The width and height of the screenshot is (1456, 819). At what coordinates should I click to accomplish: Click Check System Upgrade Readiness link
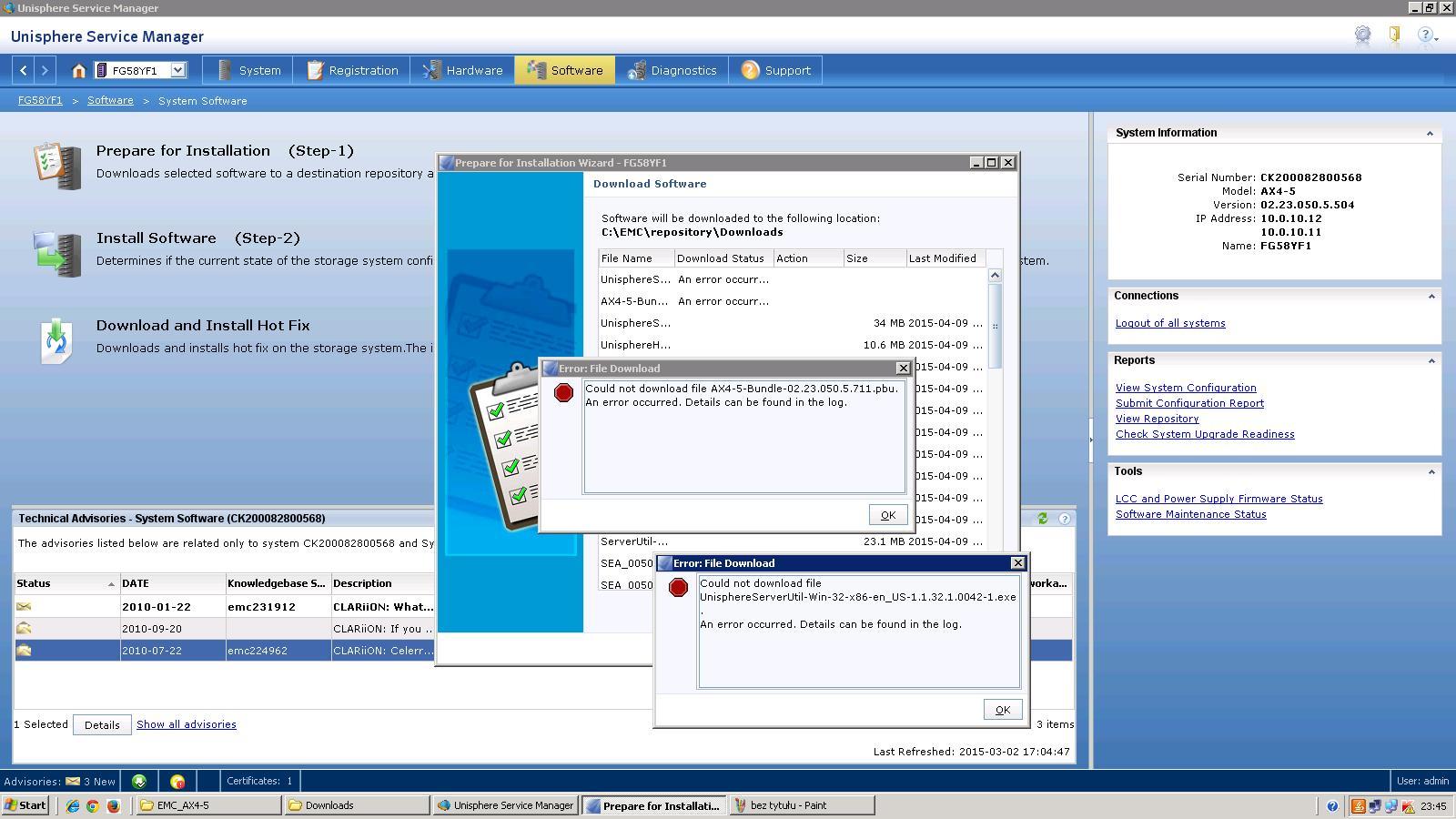pos(1205,434)
